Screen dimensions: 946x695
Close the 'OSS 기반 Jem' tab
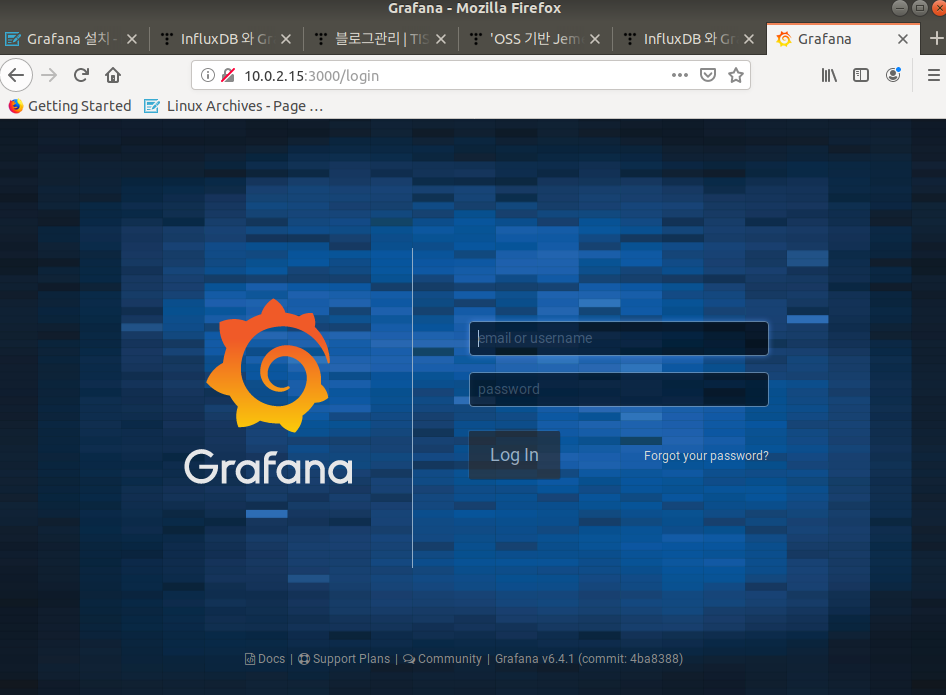tap(594, 39)
